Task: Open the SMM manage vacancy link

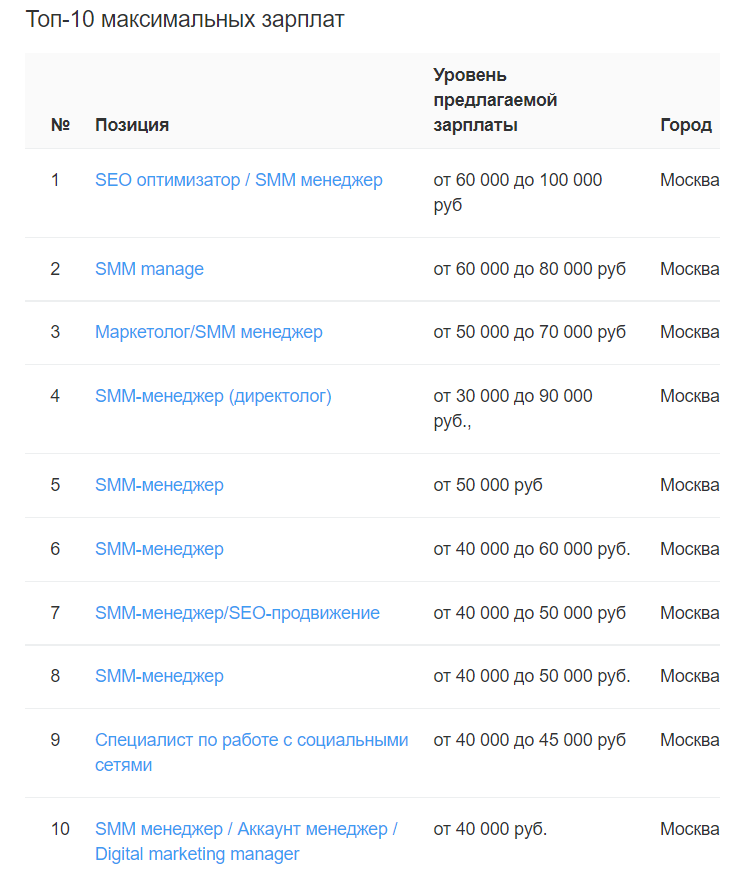Action: click(x=149, y=269)
